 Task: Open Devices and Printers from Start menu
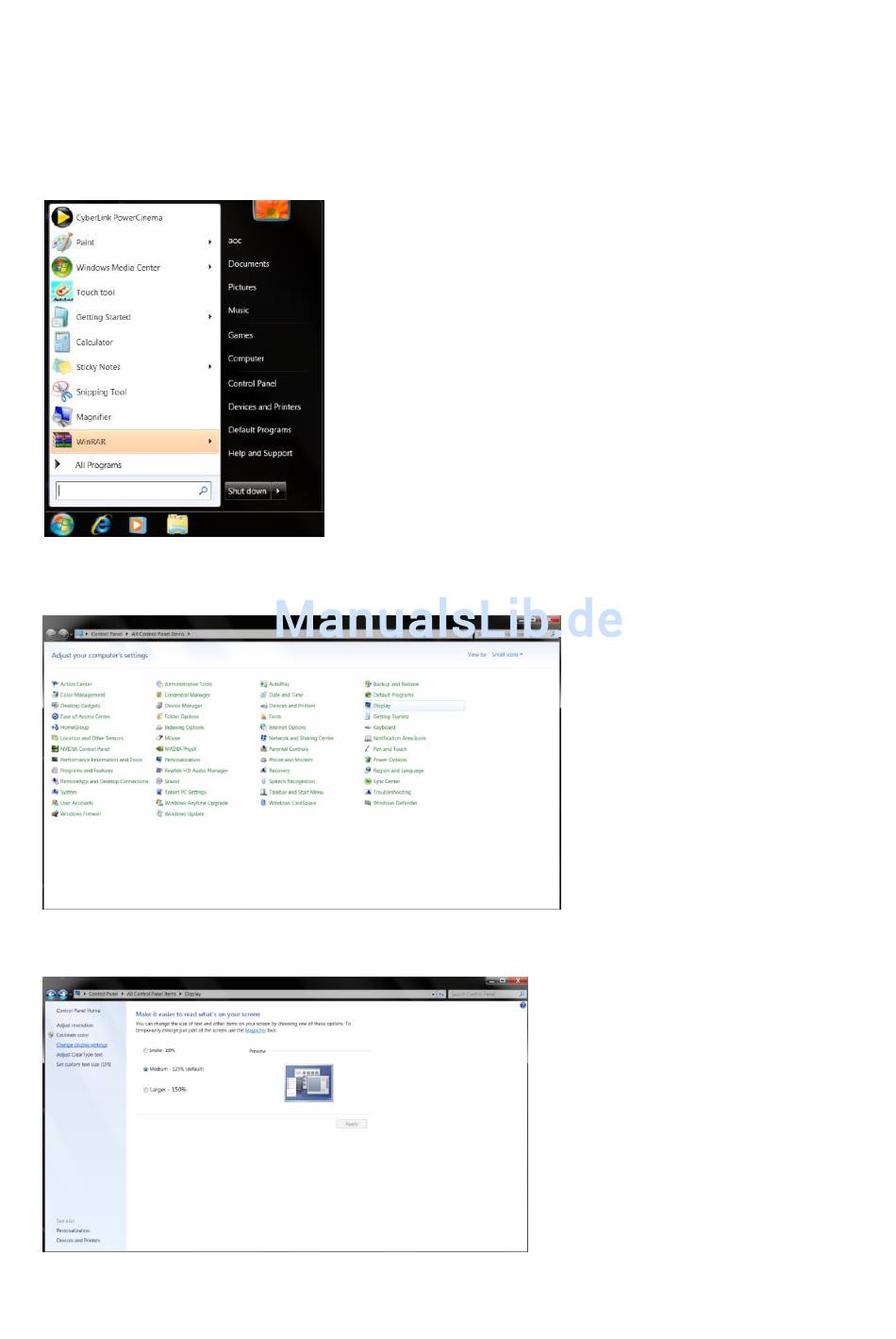pos(264,407)
